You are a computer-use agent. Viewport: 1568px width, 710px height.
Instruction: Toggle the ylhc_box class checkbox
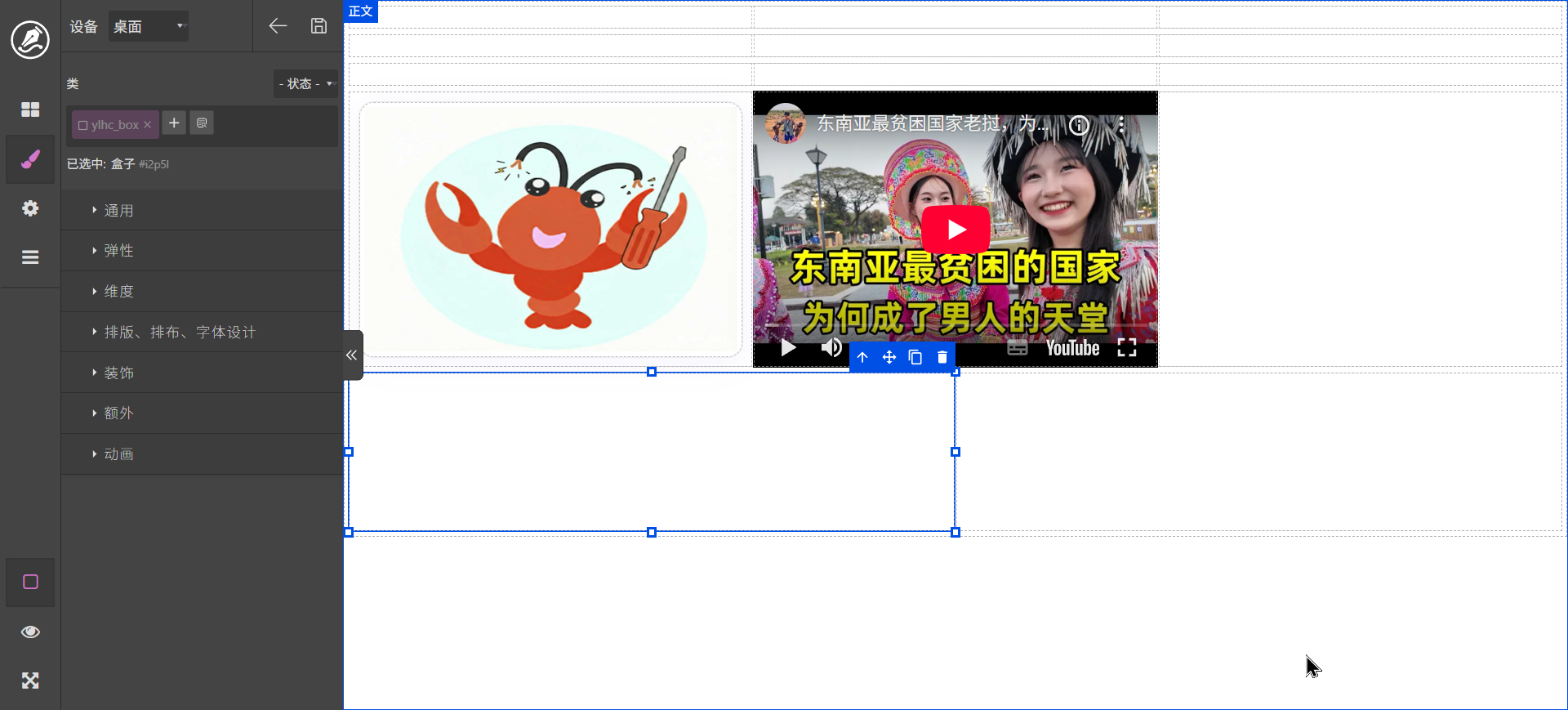[x=82, y=125]
